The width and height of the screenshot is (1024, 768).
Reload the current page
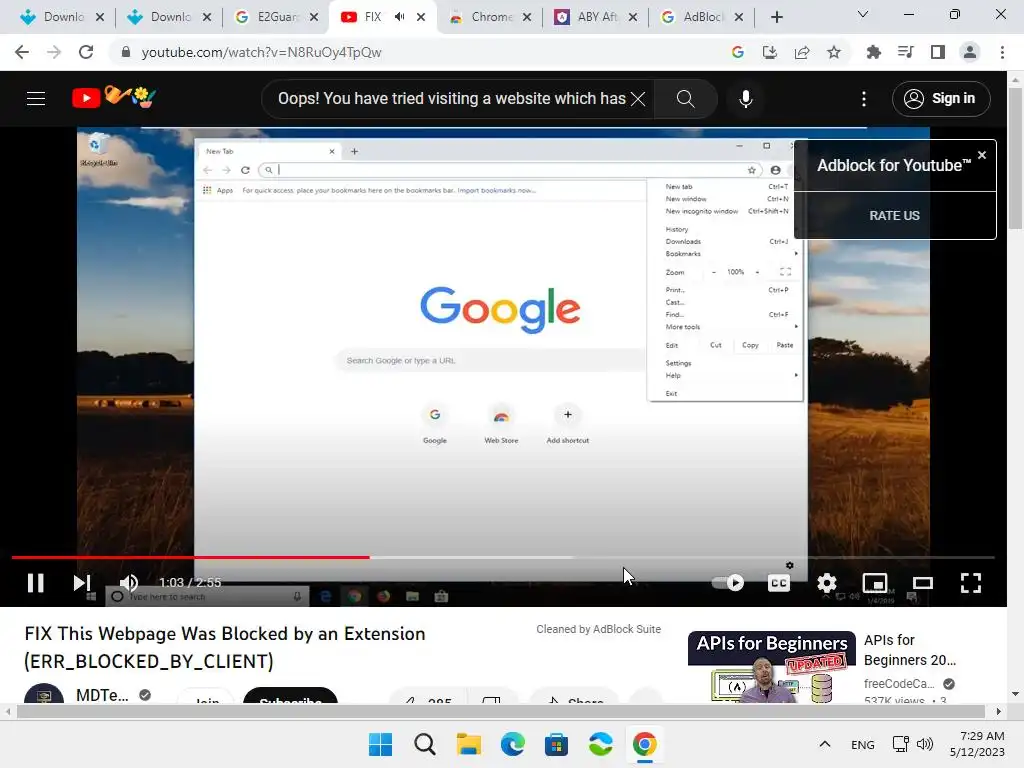point(86,52)
